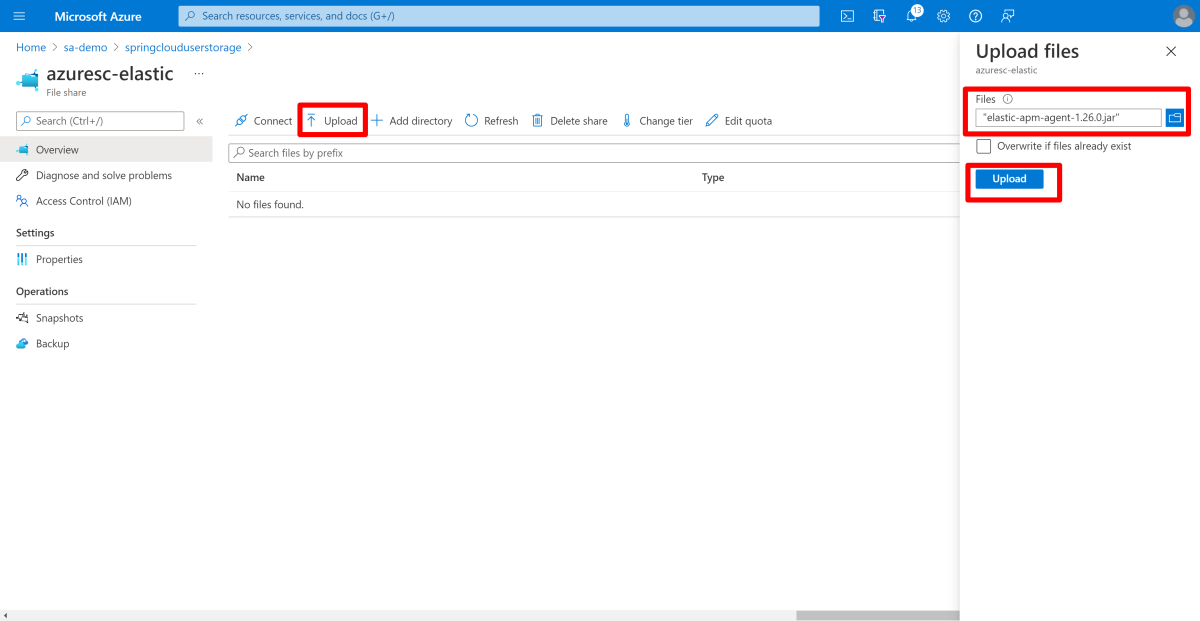Open the Directories and subscriptions filter icon
Viewport: 1200px width, 621px height.
(x=879, y=16)
